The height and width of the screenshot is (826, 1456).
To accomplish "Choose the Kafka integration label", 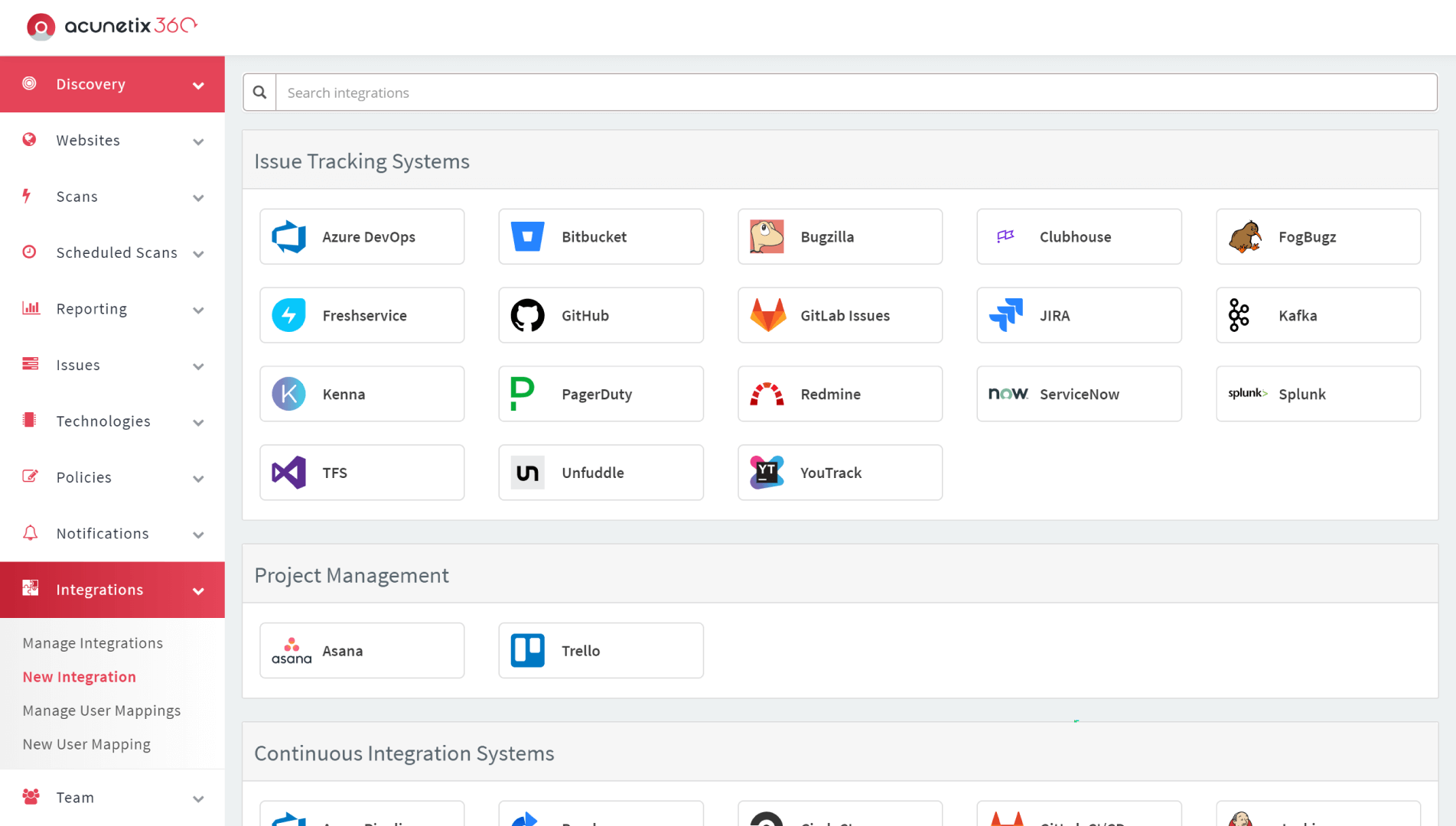I will point(1298,315).
